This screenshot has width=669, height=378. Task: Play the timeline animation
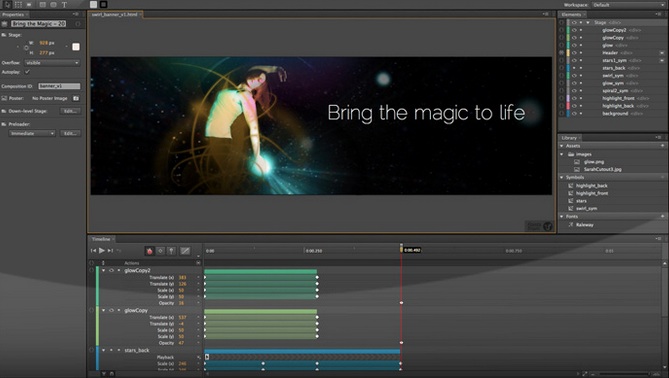pyautogui.click(x=102, y=251)
